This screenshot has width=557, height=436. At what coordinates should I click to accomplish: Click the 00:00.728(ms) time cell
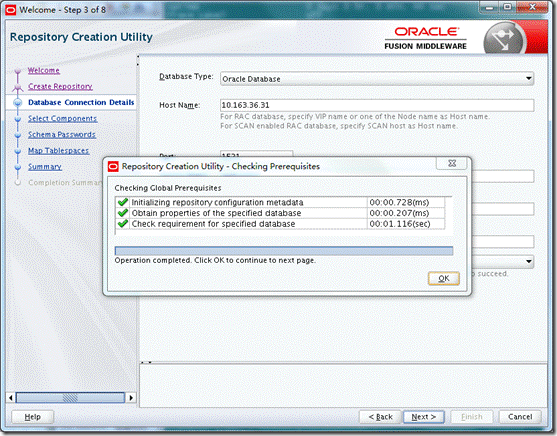[406, 202]
